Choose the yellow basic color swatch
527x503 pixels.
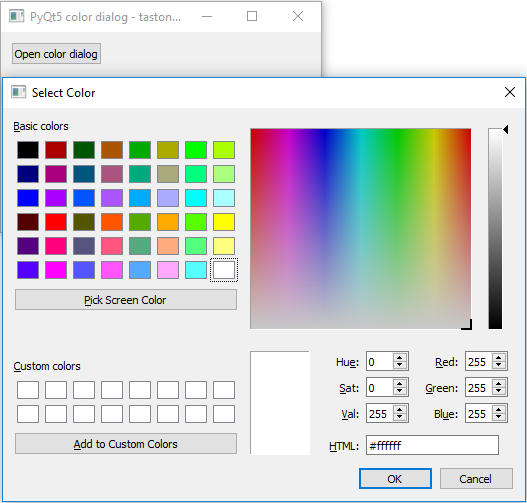224,222
